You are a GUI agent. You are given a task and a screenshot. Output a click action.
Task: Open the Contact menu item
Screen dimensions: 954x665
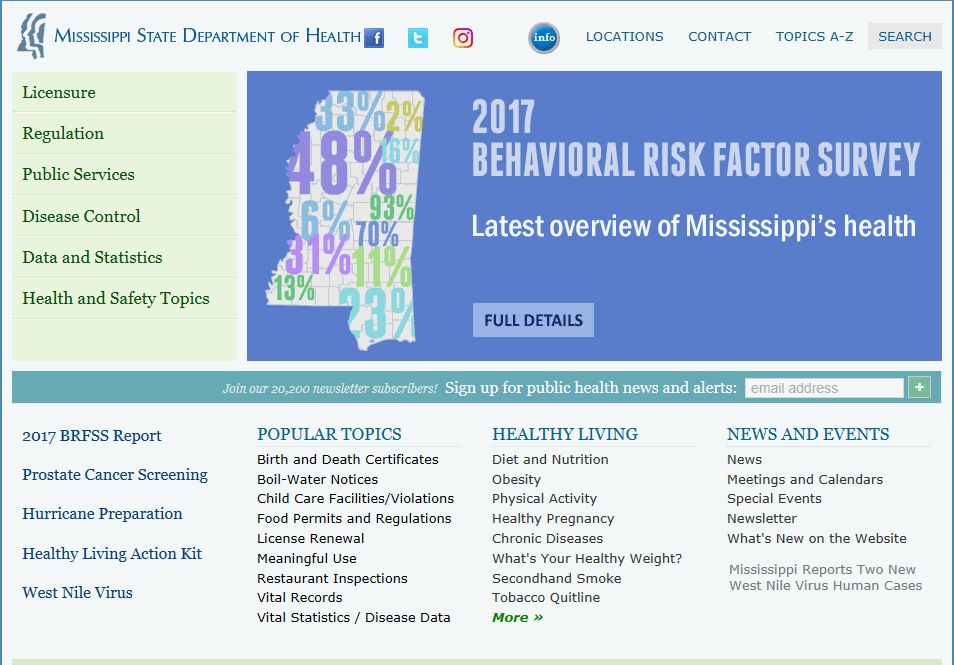click(719, 37)
